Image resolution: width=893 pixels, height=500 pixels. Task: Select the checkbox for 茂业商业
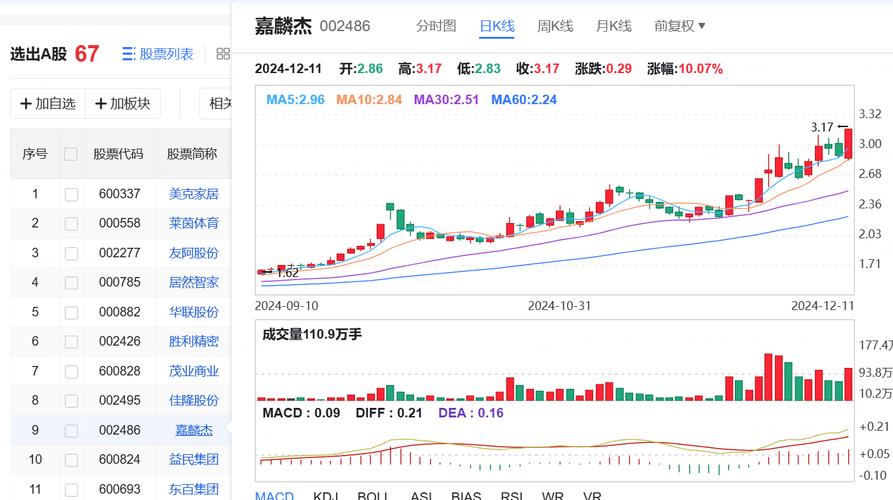coord(71,371)
